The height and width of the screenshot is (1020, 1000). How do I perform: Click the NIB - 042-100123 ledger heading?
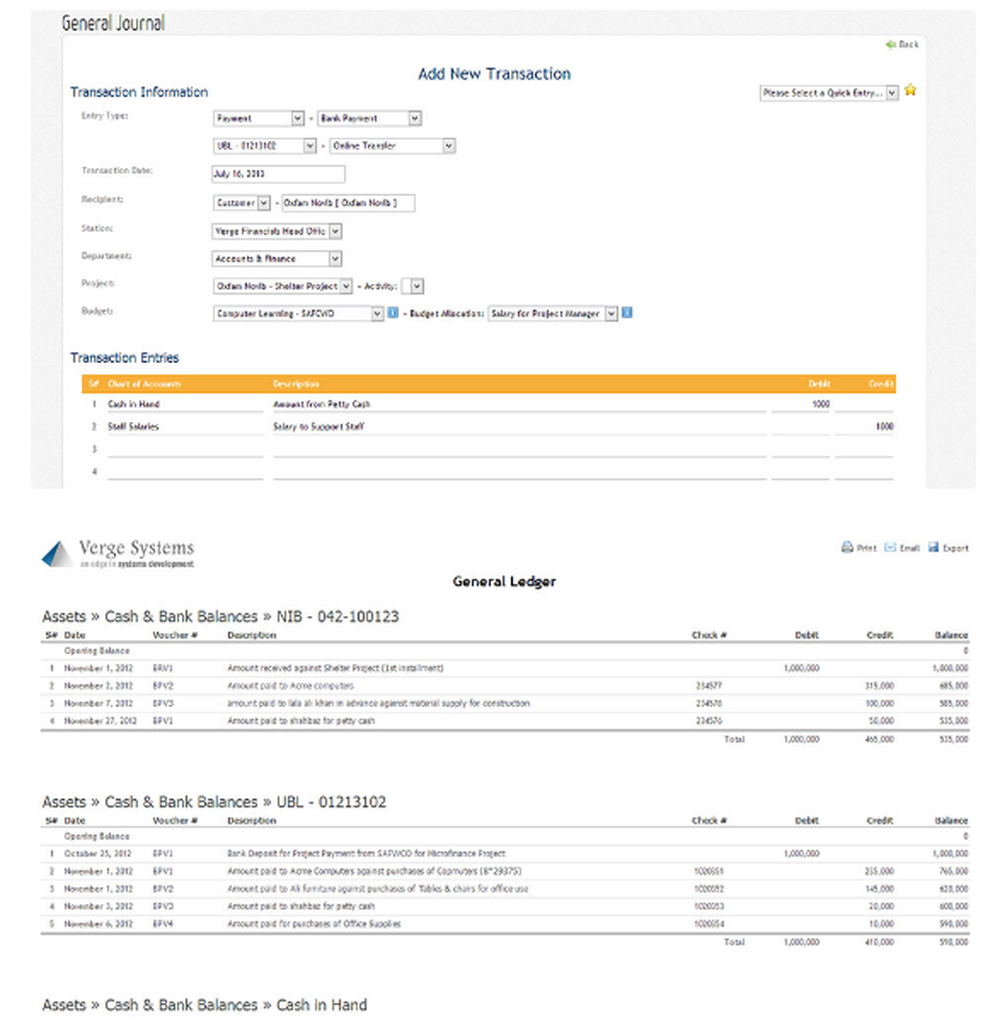pyautogui.click(x=337, y=616)
